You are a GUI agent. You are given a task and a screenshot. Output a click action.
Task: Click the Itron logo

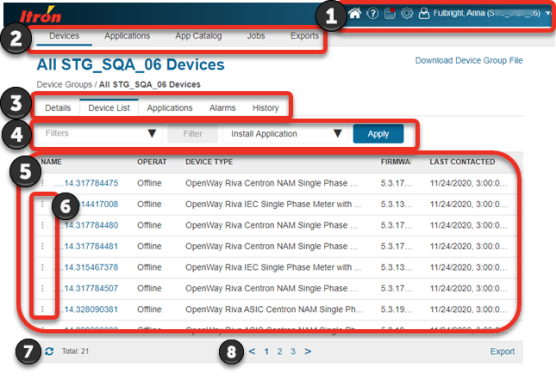pos(40,15)
